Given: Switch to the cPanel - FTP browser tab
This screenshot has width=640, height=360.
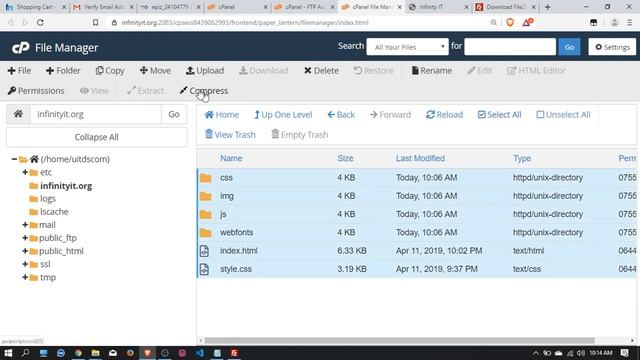Looking at the screenshot, I should (x=304, y=7).
